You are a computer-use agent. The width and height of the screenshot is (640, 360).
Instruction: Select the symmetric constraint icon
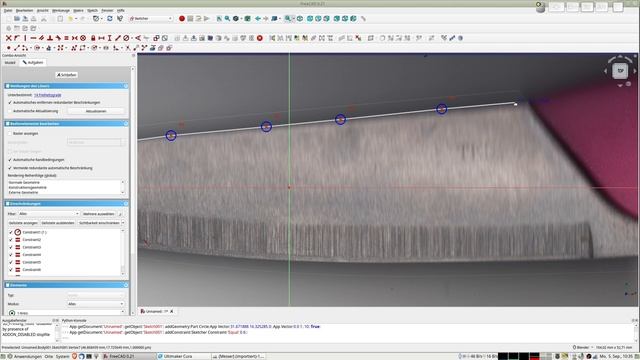tap(75, 38)
